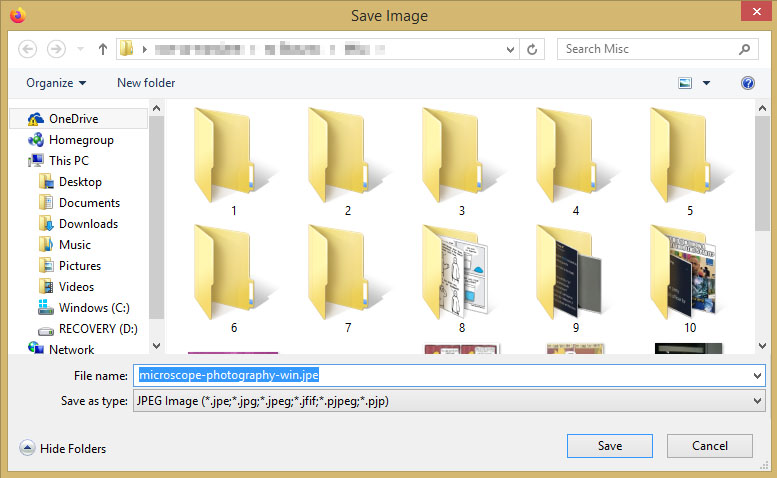Click the change view icon

pos(686,83)
